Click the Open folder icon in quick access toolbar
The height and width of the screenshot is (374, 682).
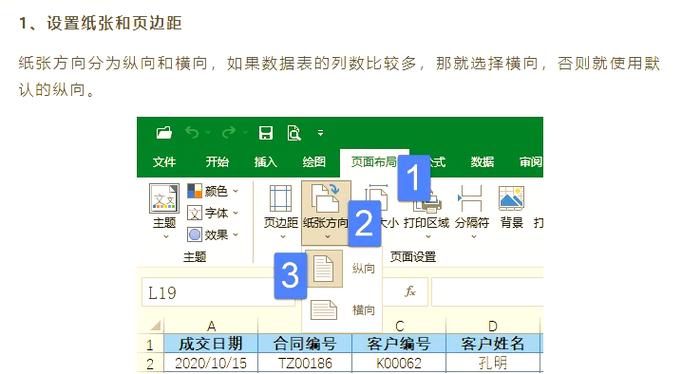pos(164,133)
